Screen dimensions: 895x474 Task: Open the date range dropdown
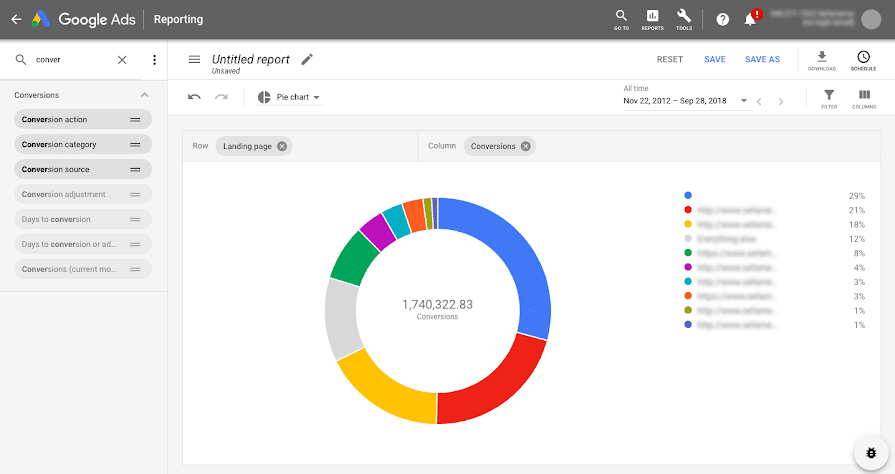pyautogui.click(x=744, y=101)
